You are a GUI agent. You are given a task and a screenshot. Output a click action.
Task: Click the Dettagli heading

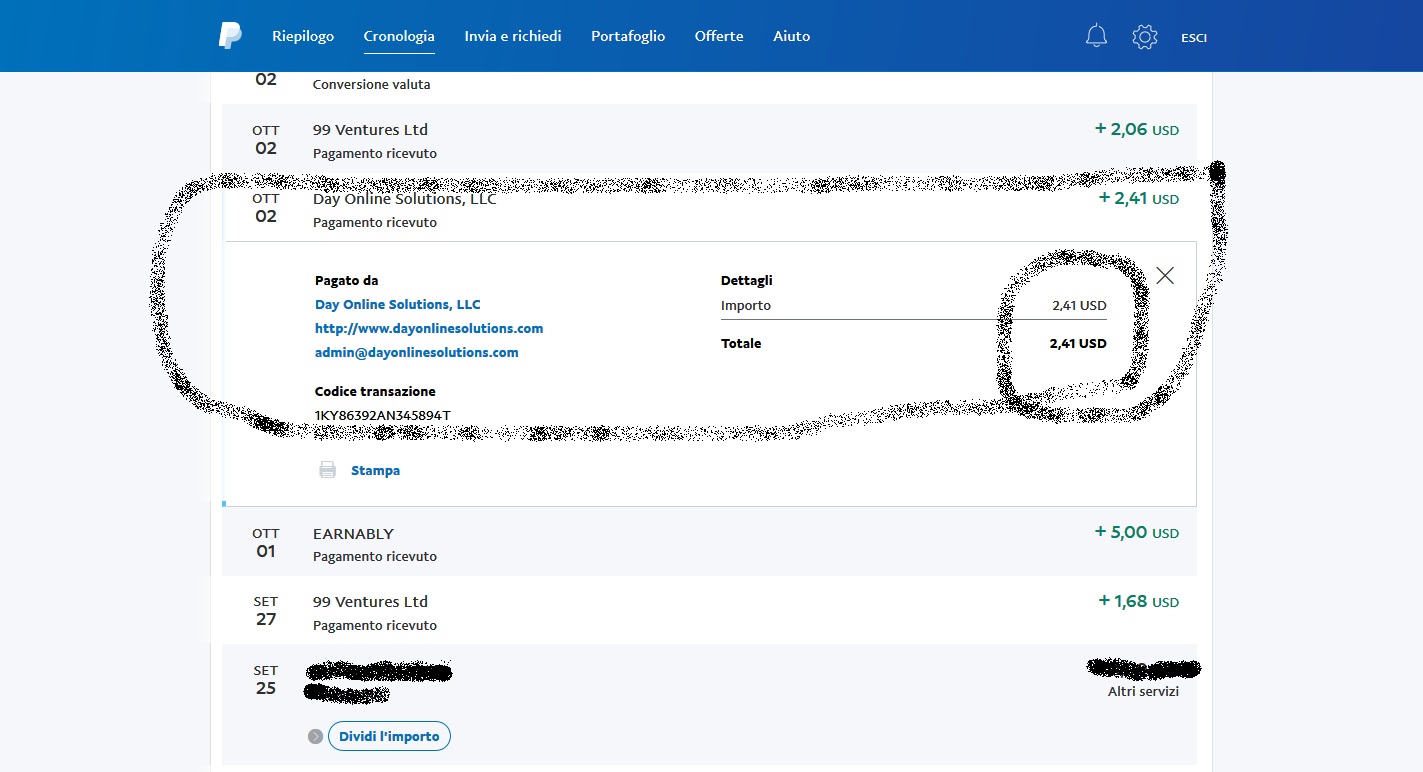pyautogui.click(x=747, y=280)
